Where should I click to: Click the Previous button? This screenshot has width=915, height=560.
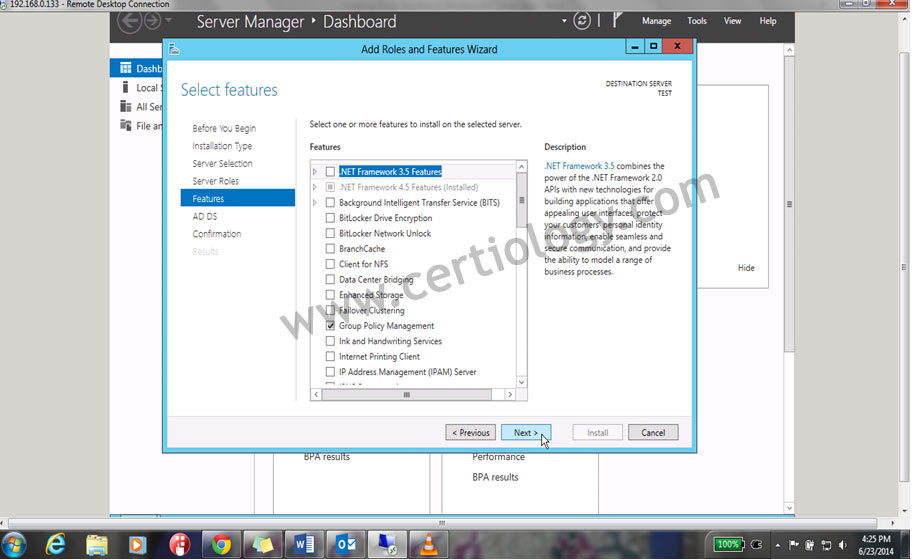(471, 432)
